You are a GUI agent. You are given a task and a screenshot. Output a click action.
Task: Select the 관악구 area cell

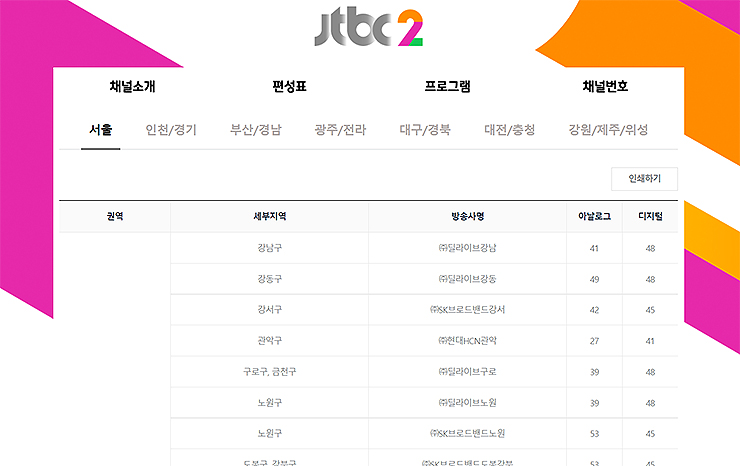tap(269, 341)
